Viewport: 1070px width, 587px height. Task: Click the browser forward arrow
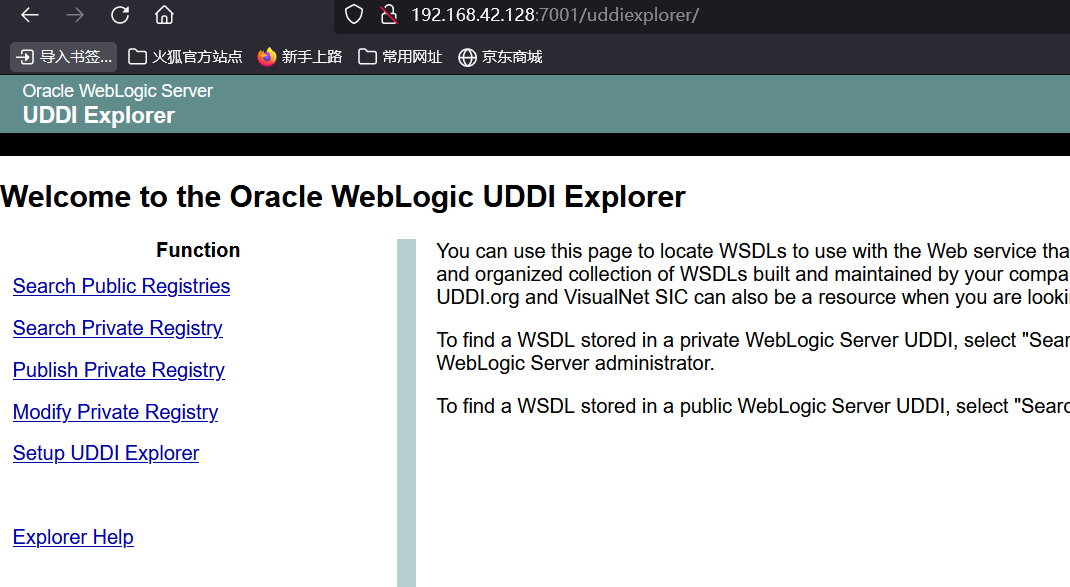pos(75,15)
